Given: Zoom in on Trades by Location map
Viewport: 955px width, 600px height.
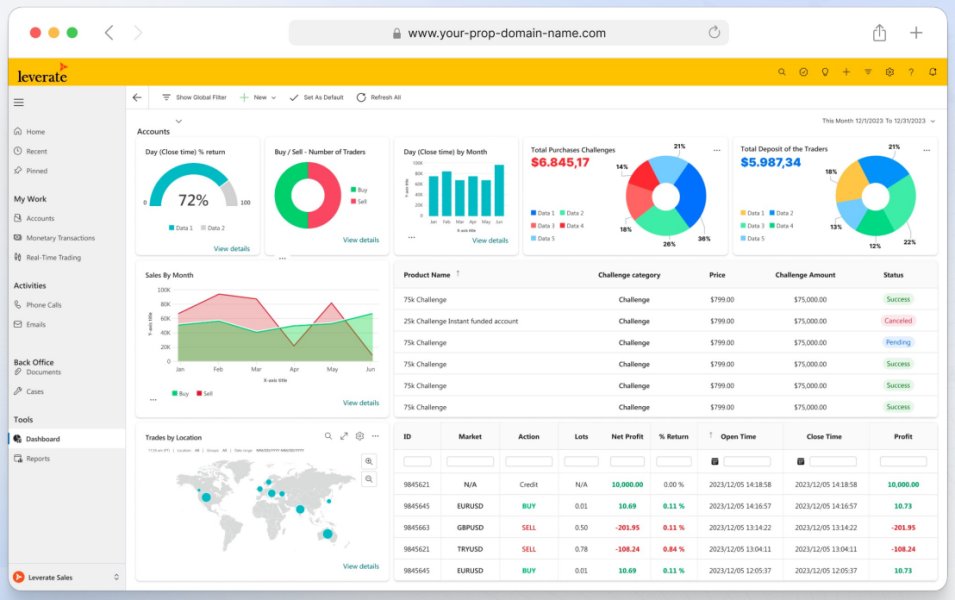Looking at the screenshot, I should tap(369, 461).
